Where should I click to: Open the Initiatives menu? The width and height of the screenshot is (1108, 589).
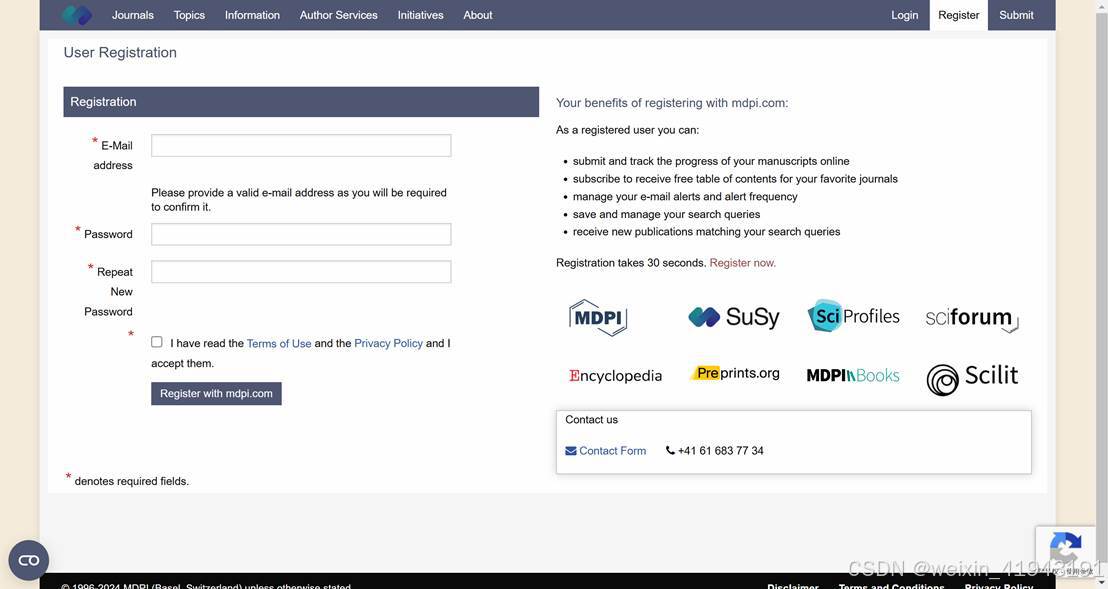[420, 15]
